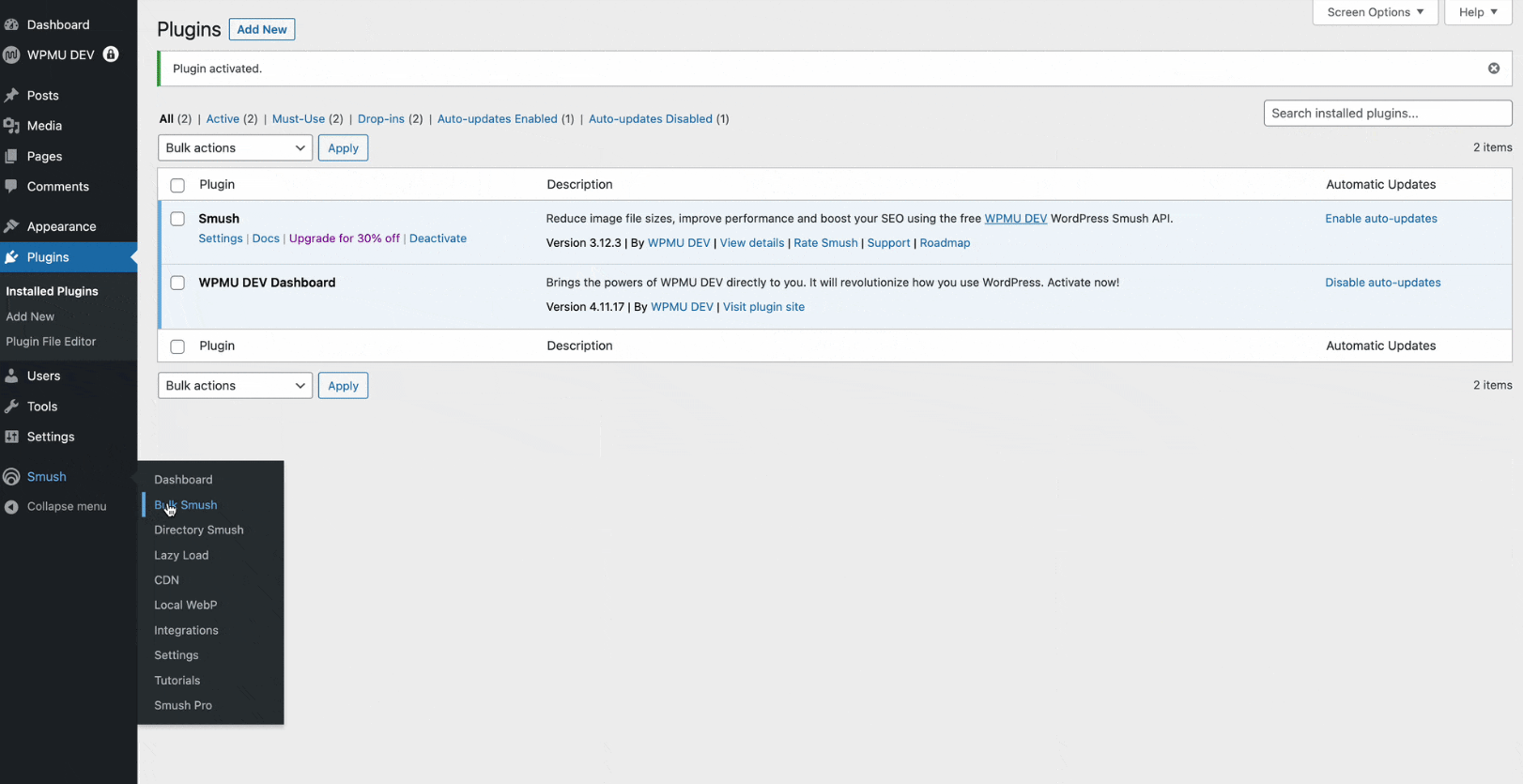1523x784 pixels.
Task: Open Bulk Smush from the flyout menu
Action: click(186, 505)
